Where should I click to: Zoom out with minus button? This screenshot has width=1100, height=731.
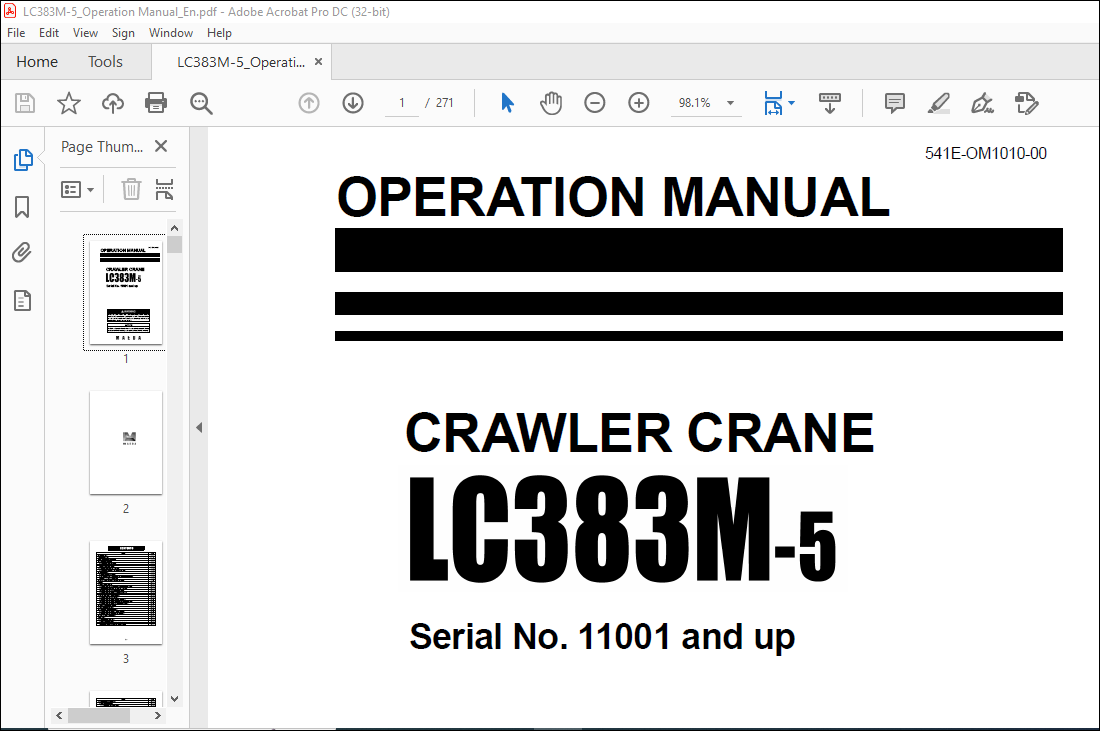(x=594, y=103)
